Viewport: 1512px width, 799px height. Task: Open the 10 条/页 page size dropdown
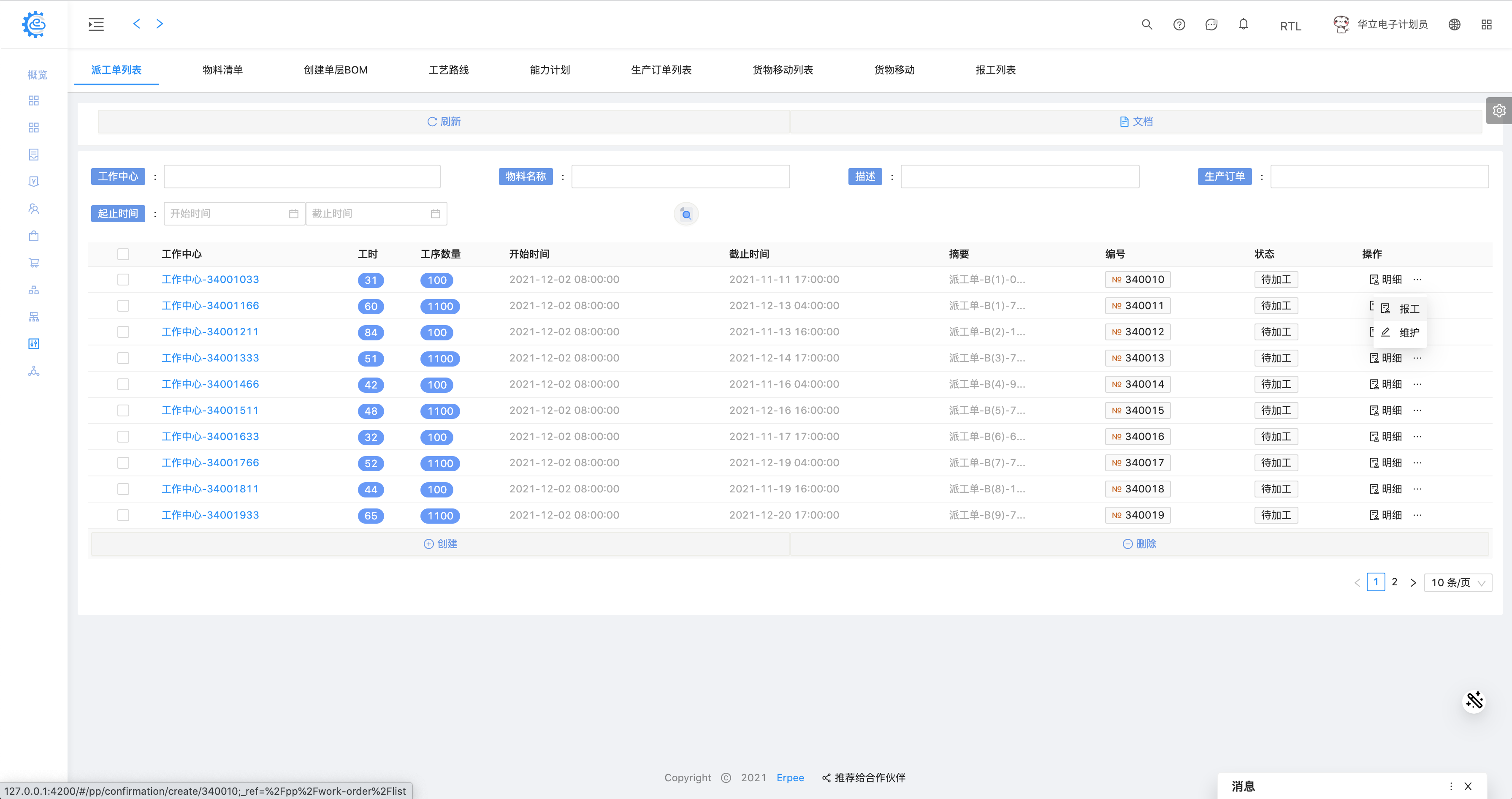(x=1458, y=582)
